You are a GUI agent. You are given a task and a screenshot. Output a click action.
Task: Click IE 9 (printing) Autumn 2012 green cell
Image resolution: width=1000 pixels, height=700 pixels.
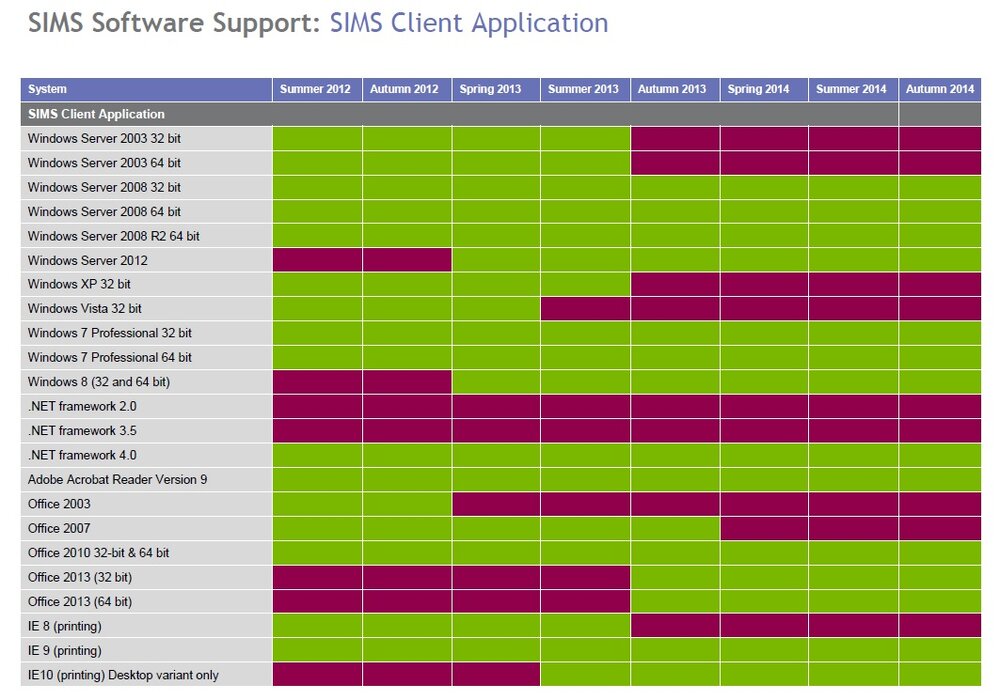[x=407, y=651]
